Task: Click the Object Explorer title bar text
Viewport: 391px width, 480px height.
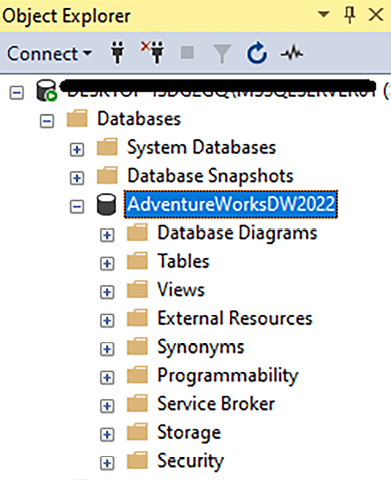Action: [66, 16]
